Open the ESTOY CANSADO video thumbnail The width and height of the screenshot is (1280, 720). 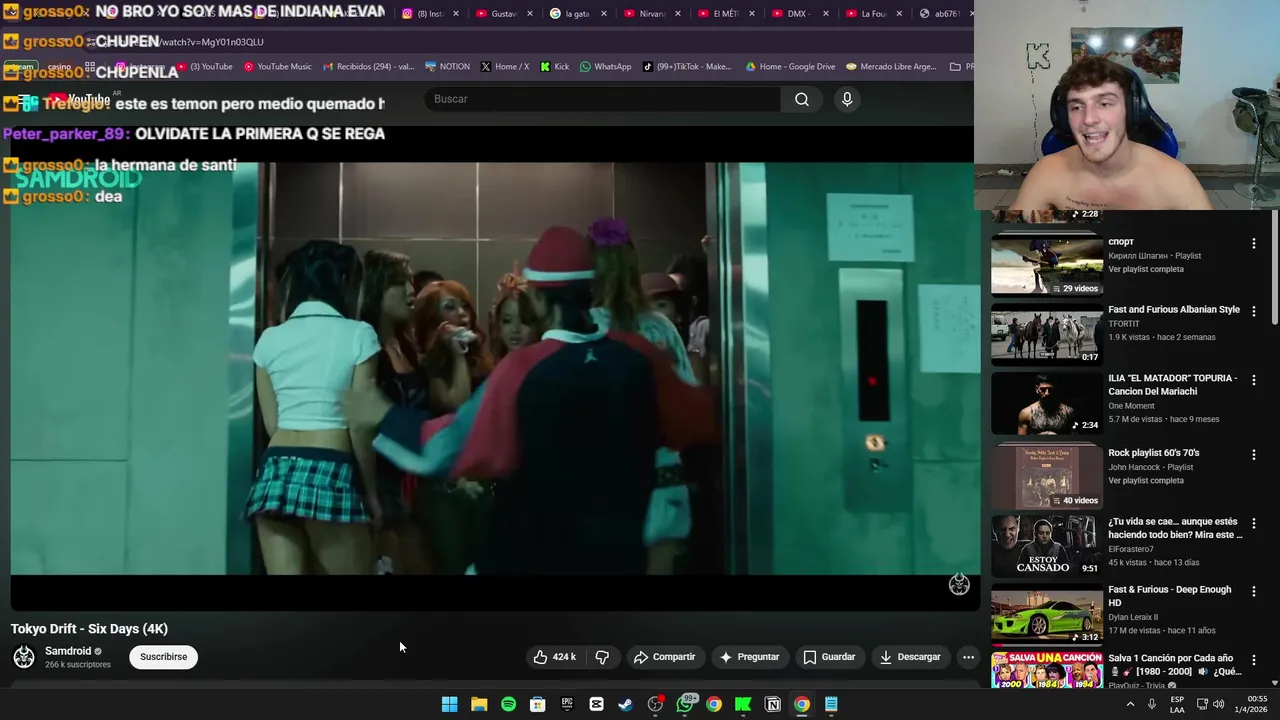tap(1046, 545)
